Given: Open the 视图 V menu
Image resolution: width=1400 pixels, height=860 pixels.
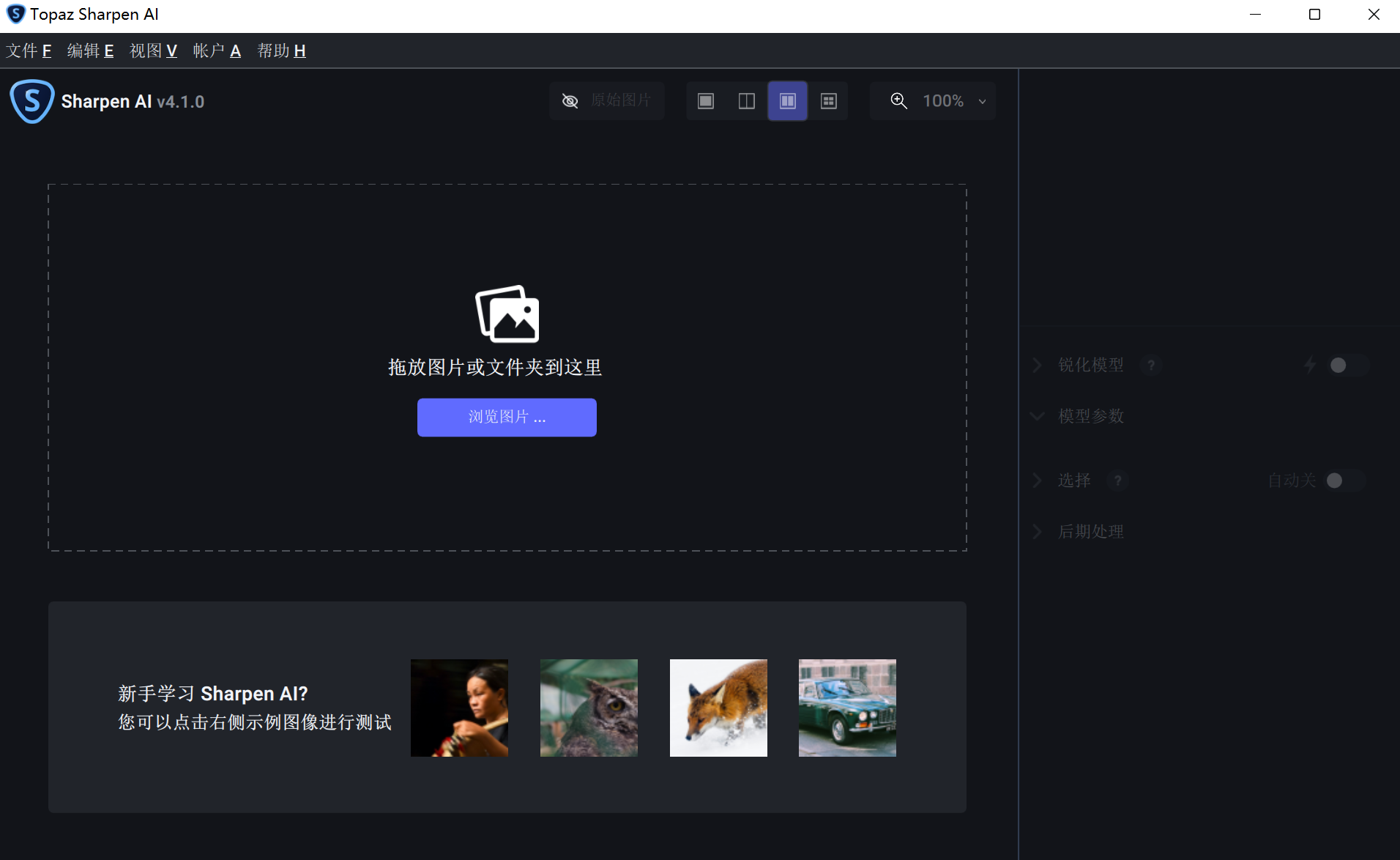Looking at the screenshot, I should (153, 51).
